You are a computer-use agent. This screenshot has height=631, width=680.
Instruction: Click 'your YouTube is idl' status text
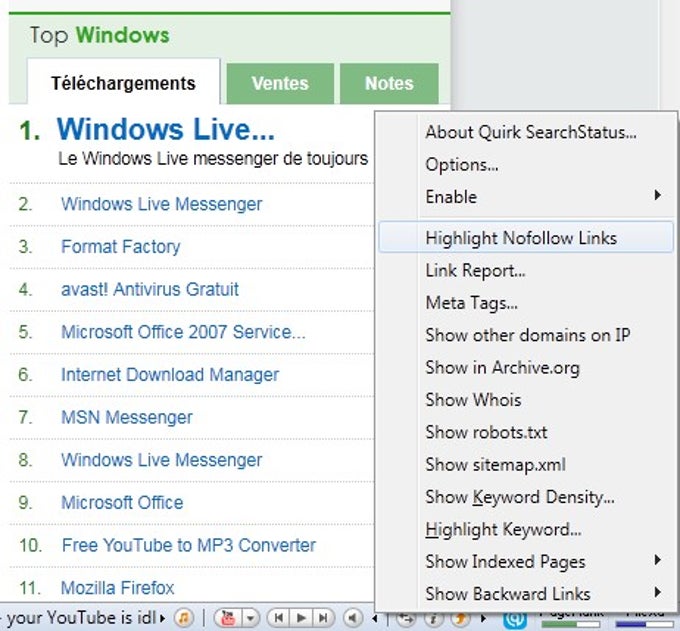(x=81, y=618)
